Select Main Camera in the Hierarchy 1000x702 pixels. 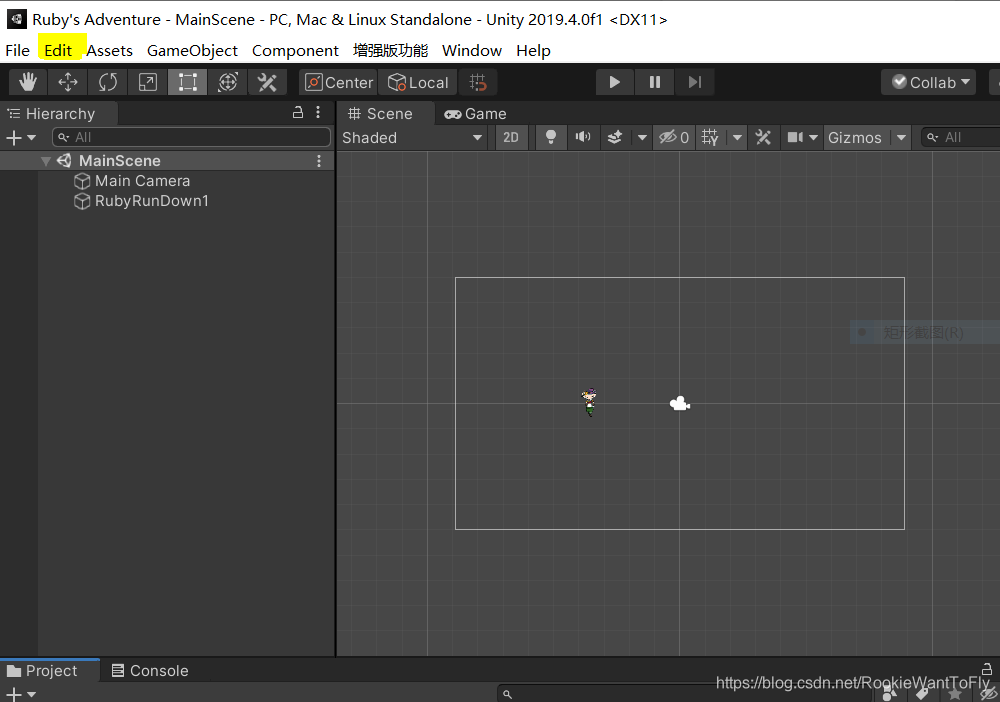click(x=142, y=181)
